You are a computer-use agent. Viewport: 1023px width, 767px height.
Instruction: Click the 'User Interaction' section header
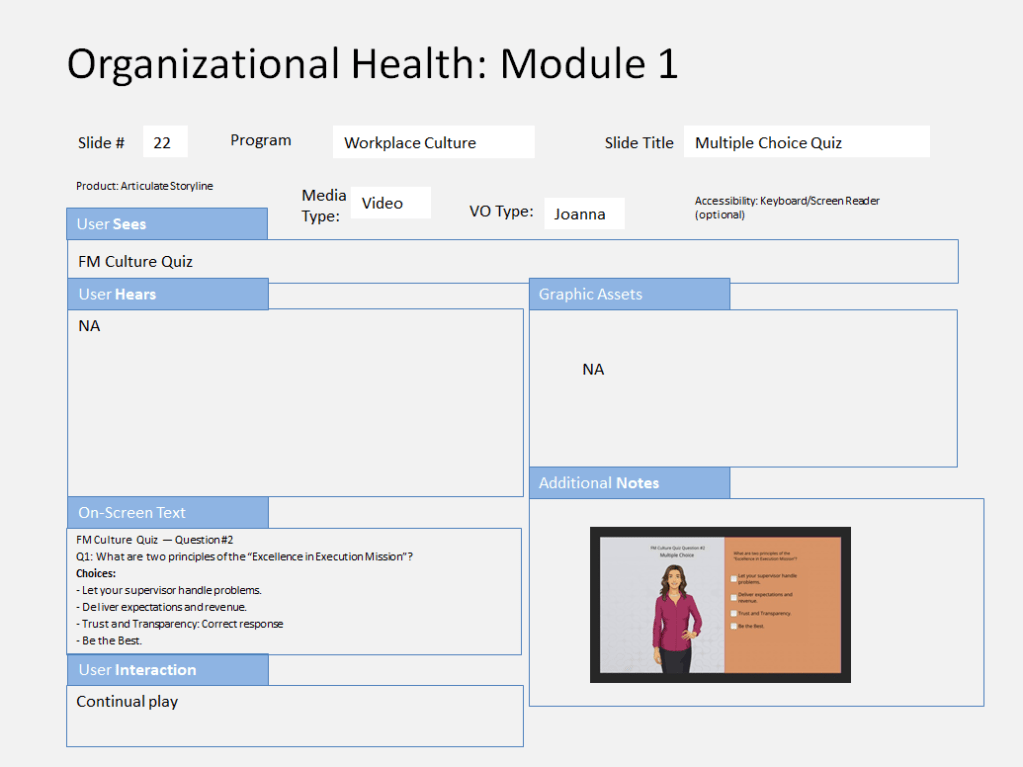[x=167, y=670]
